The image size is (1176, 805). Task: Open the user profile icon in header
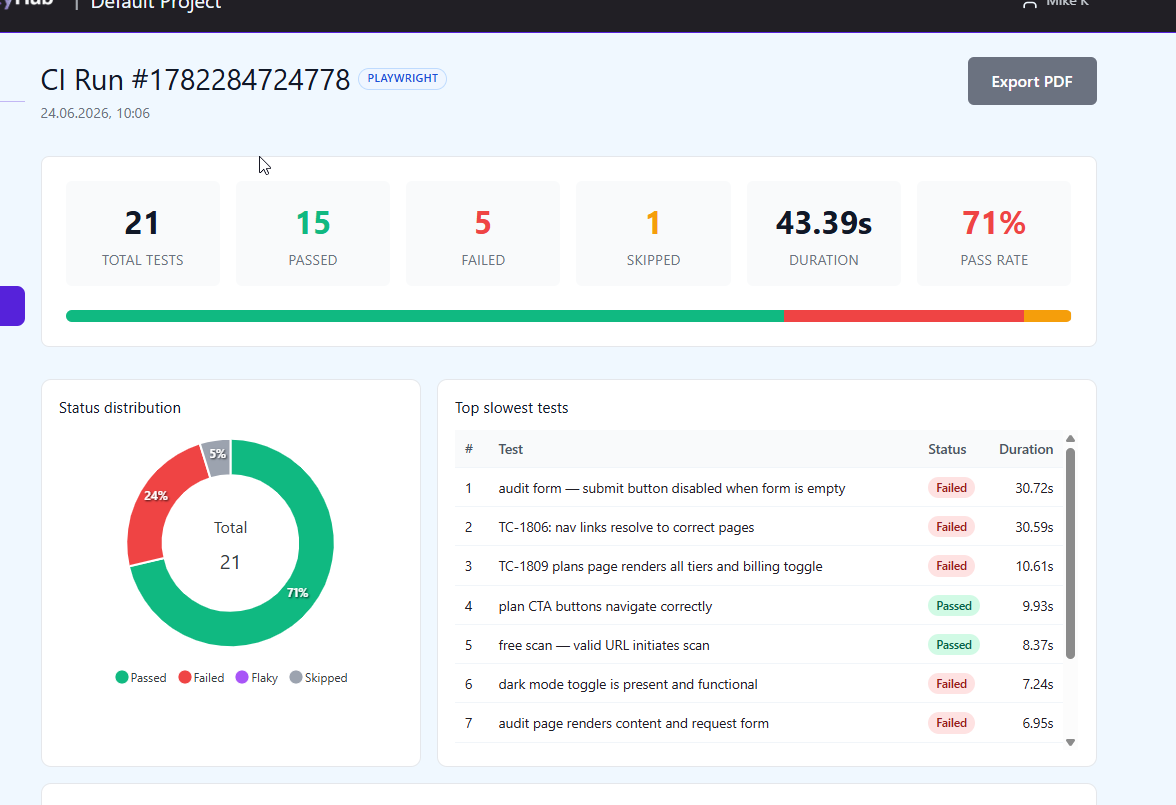point(1030,4)
